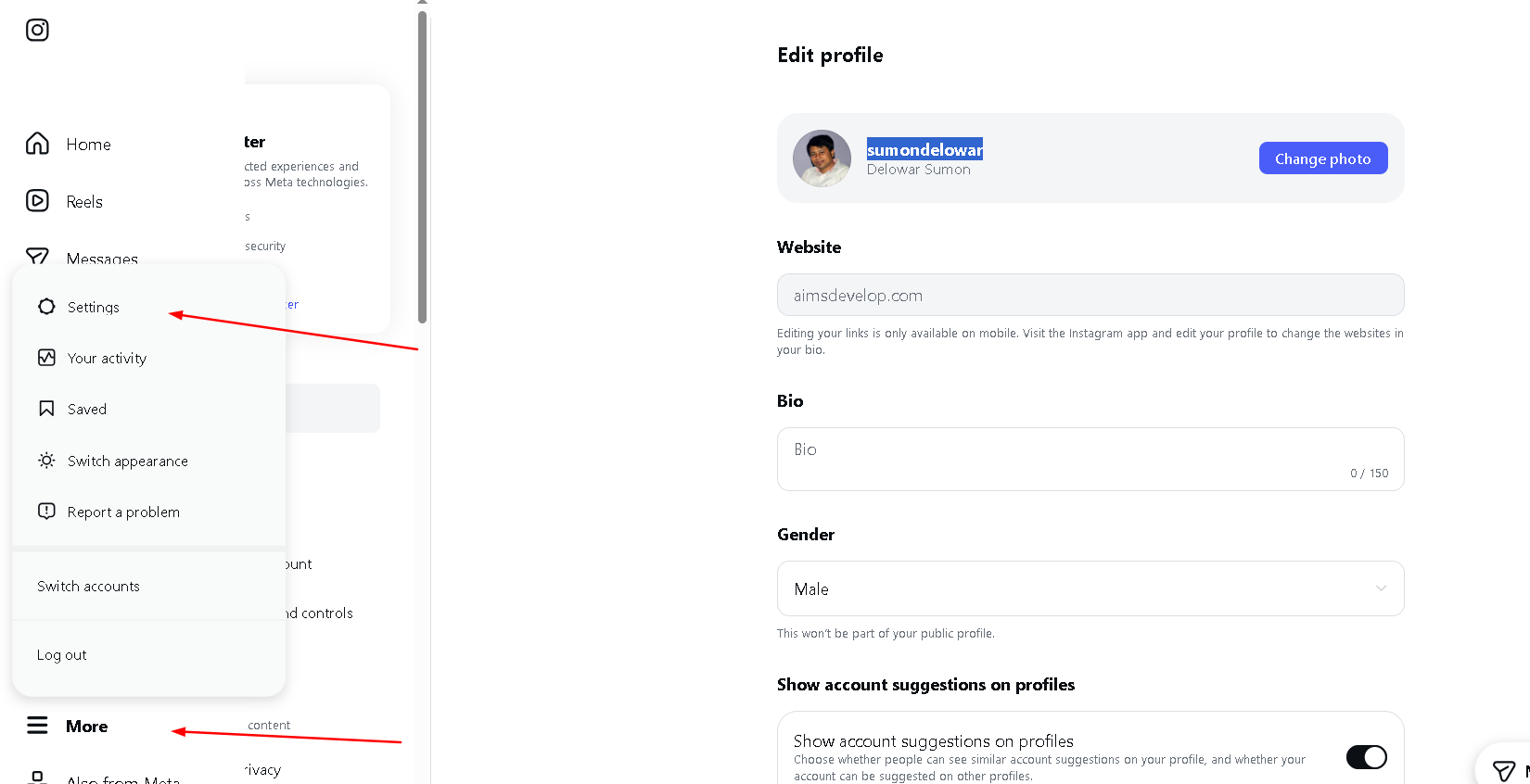Open the Your activity icon

point(46,358)
